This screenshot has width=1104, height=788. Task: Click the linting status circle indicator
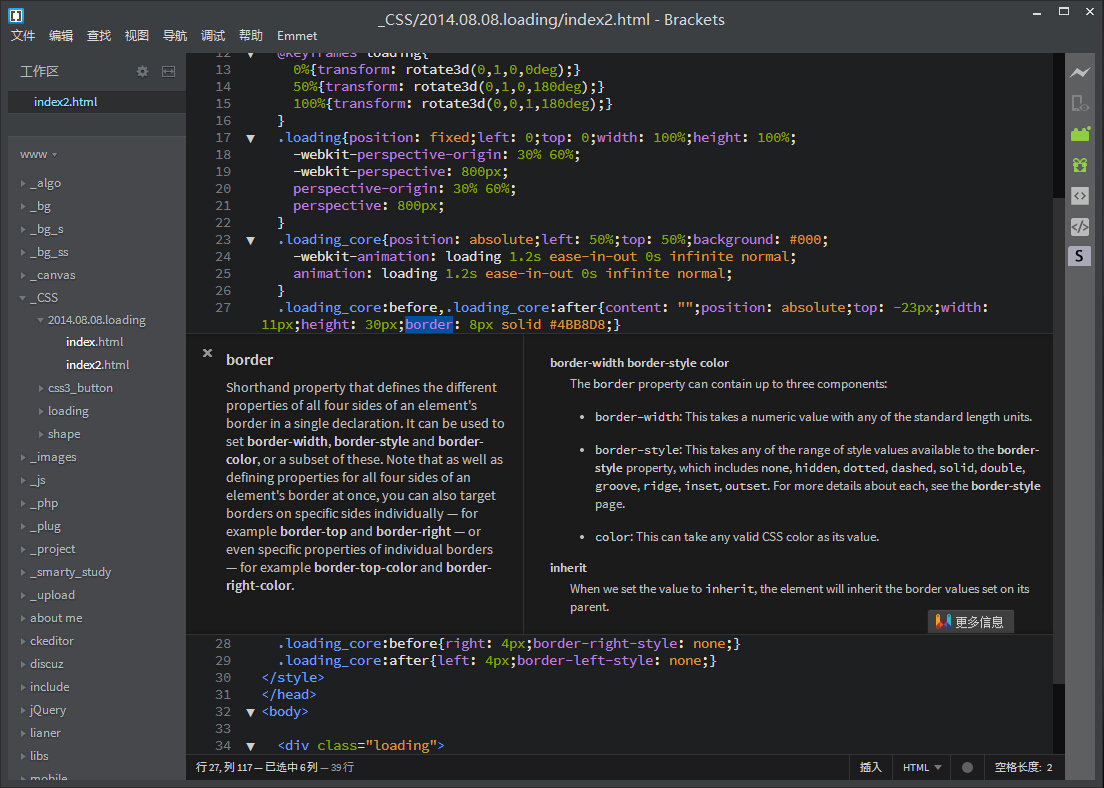pyautogui.click(x=967, y=767)
